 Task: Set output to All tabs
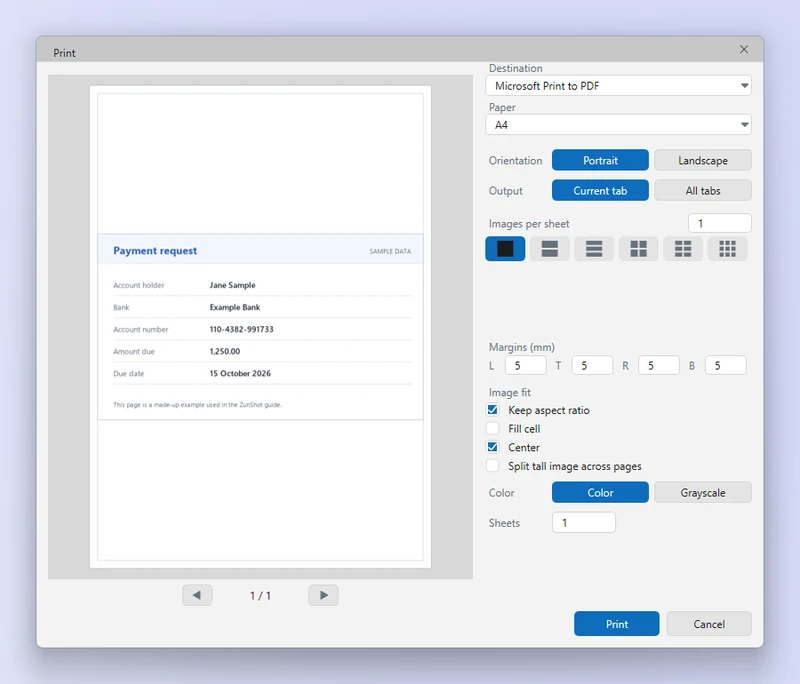pyautogui.click(x=703, y=190)
